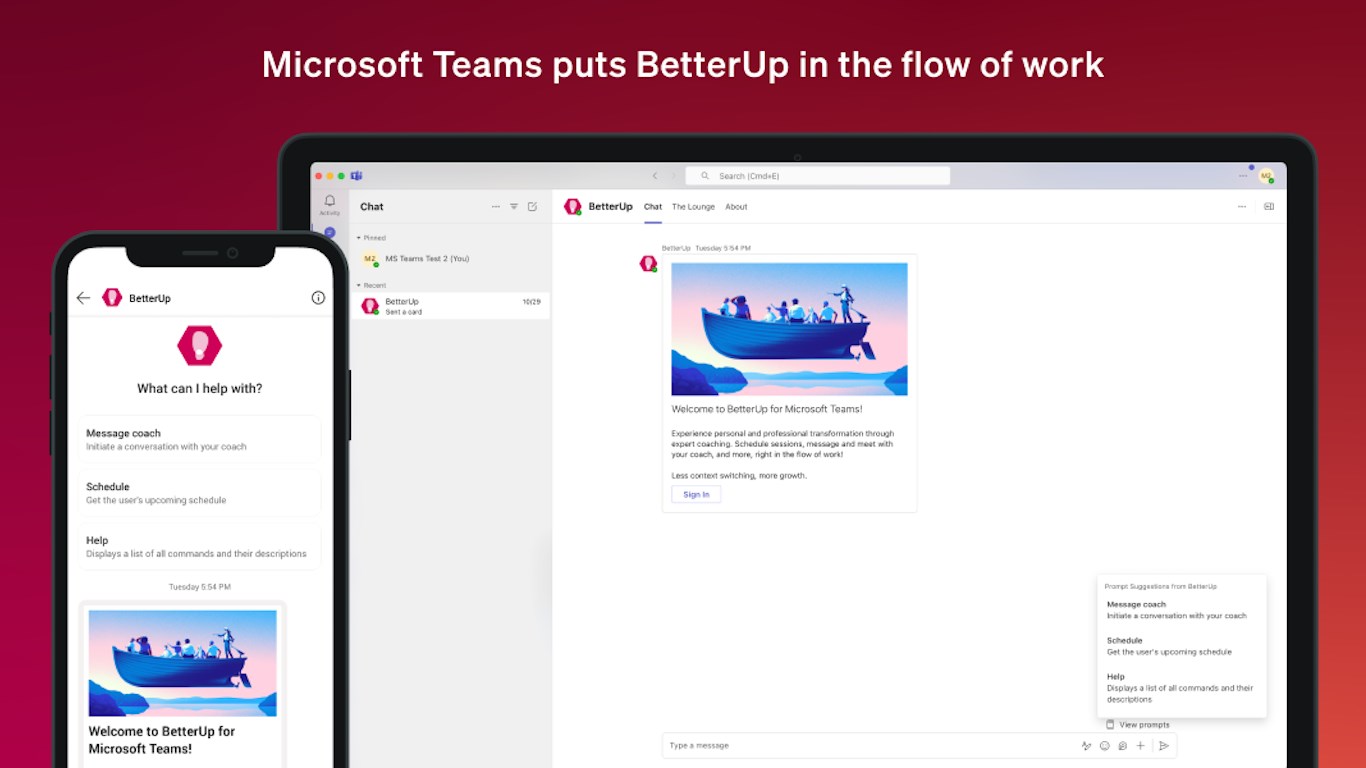The height and width of the screenshot is (768, 1366).
Task: Tap the boat illustration on the phone card
Action: click(183, 663)
